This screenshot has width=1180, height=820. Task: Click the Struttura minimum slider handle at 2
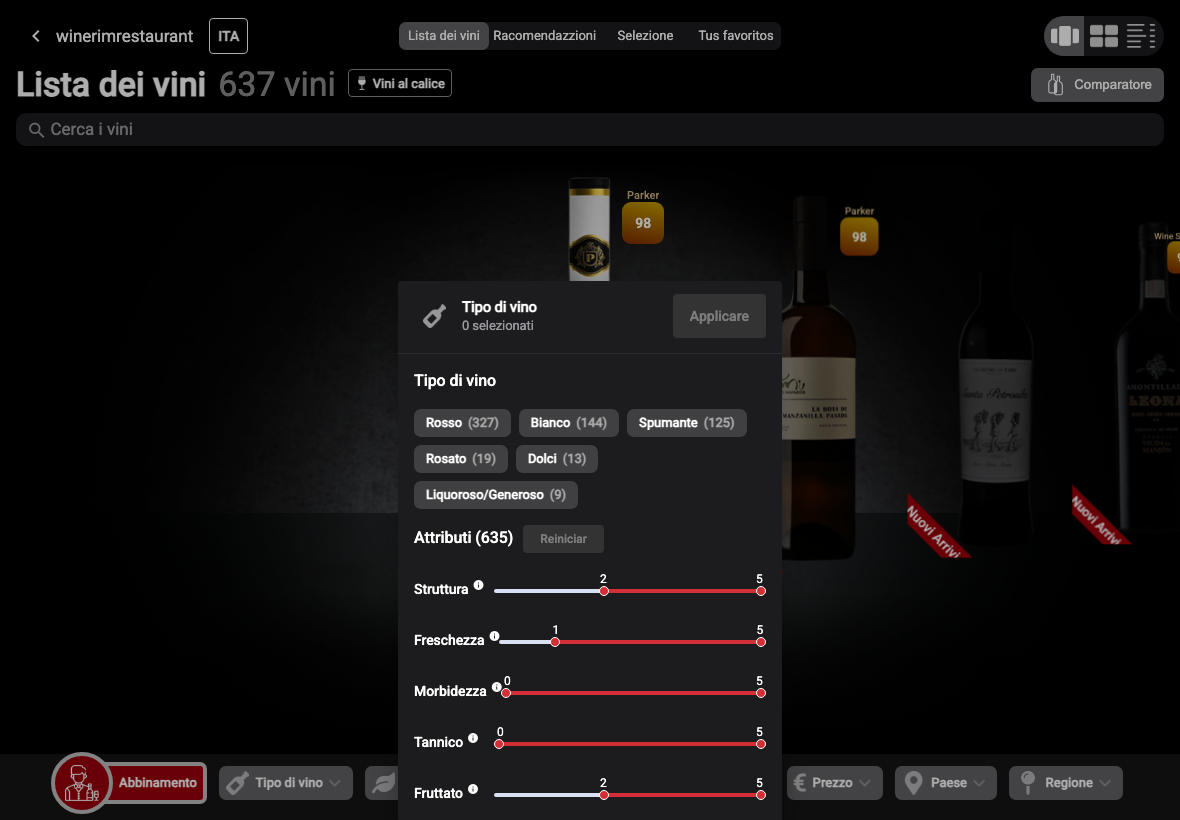[604, 591]
